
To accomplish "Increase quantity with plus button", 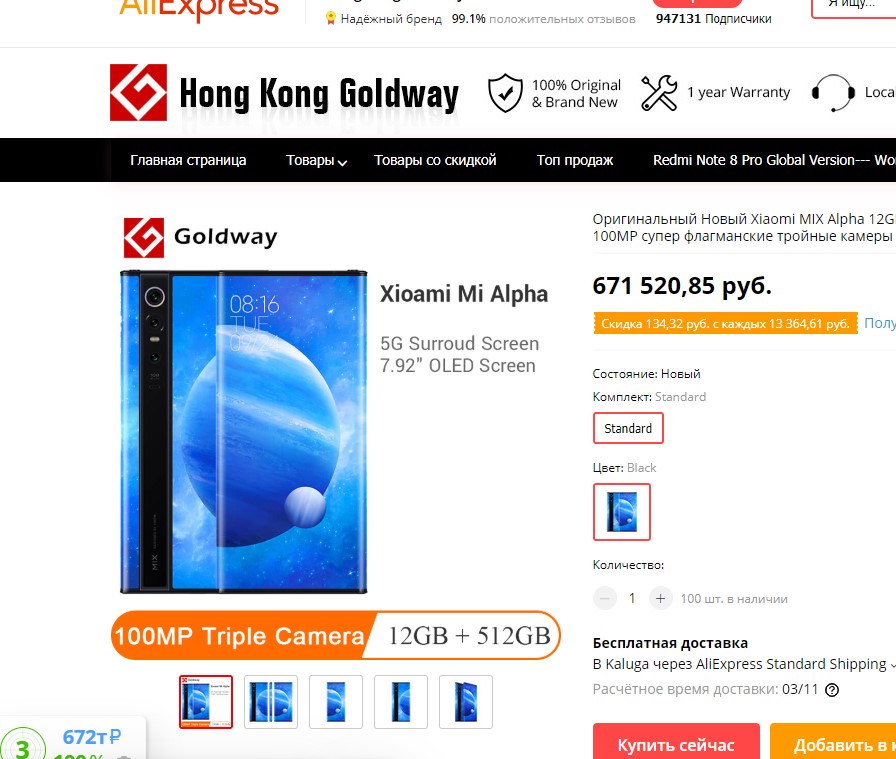I will [x=661, y=598].
